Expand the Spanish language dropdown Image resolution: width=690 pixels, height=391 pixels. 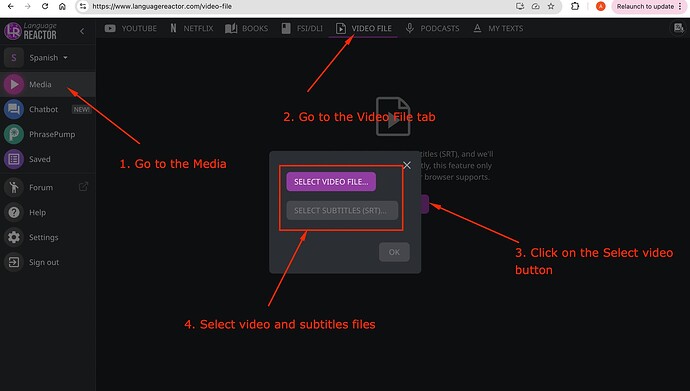(48, 58)
